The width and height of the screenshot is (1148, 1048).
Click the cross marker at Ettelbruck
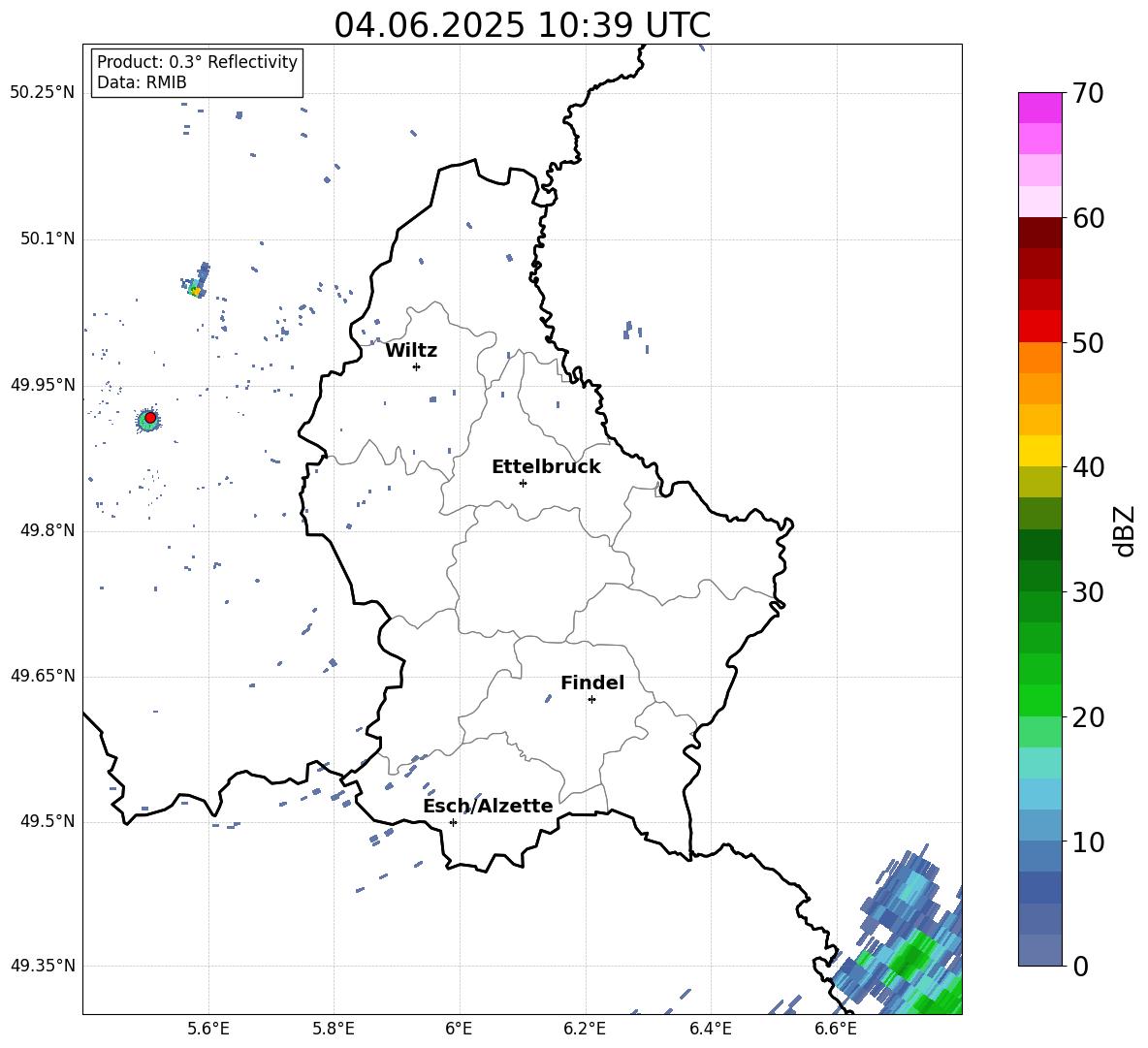[523, 483]
